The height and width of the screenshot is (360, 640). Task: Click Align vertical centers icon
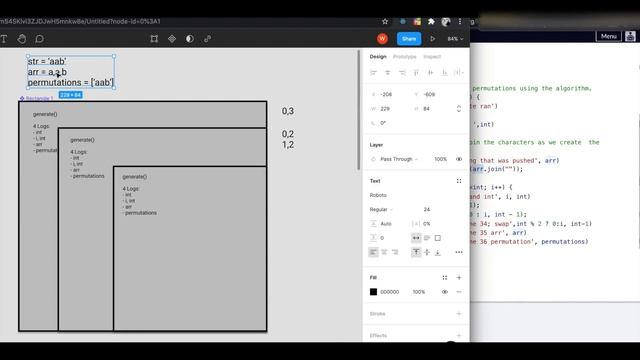tap(430, 73)
